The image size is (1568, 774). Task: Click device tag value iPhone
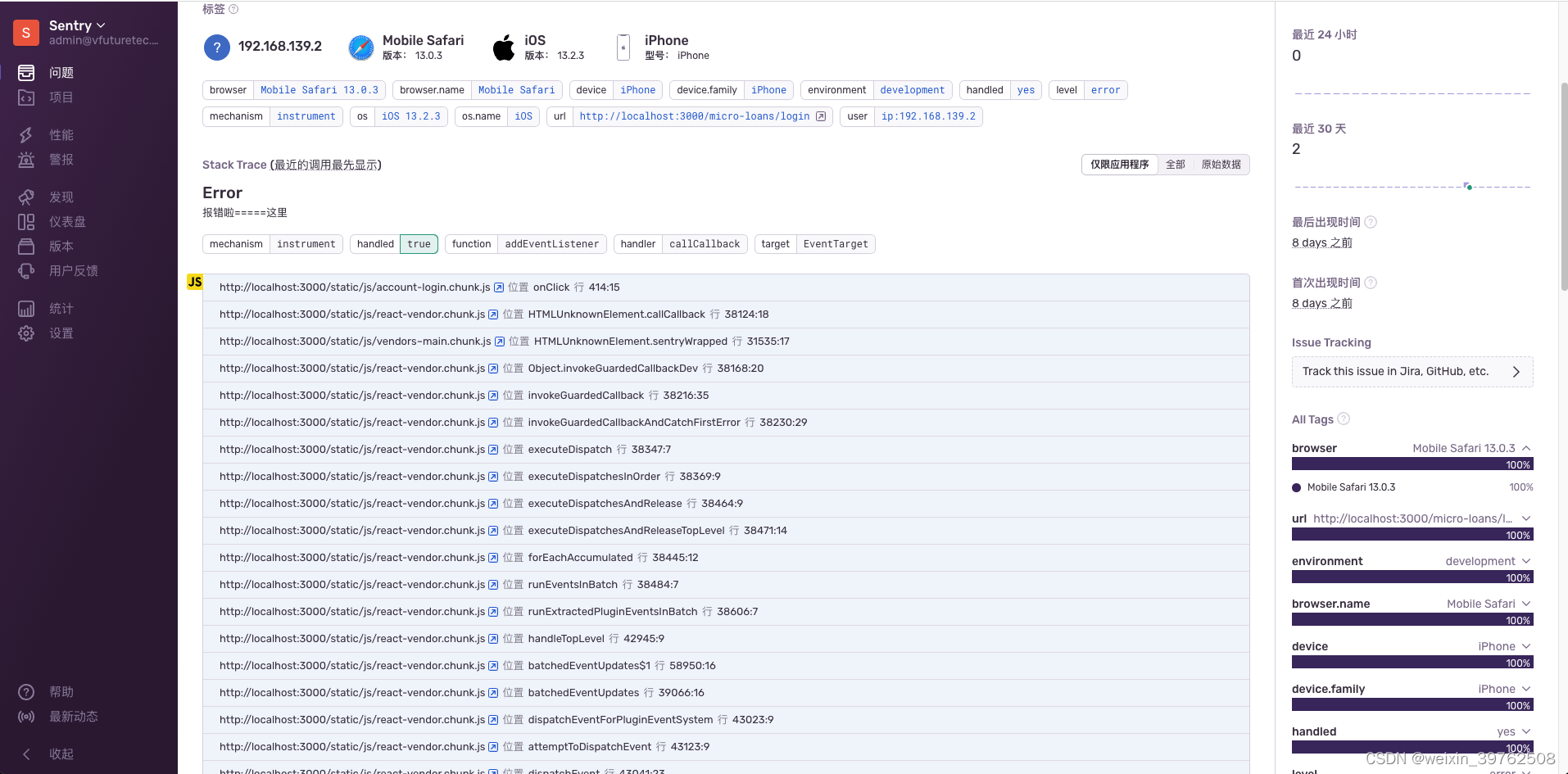[637, 90]
